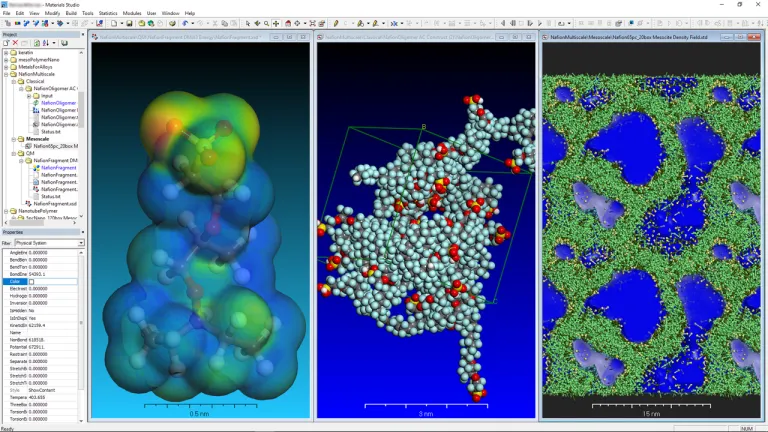Image resolution: width=768 pixels, height=432 pixels.
Task: Expand the MetalsForAlloys tree node
Action: coord(6,67)
